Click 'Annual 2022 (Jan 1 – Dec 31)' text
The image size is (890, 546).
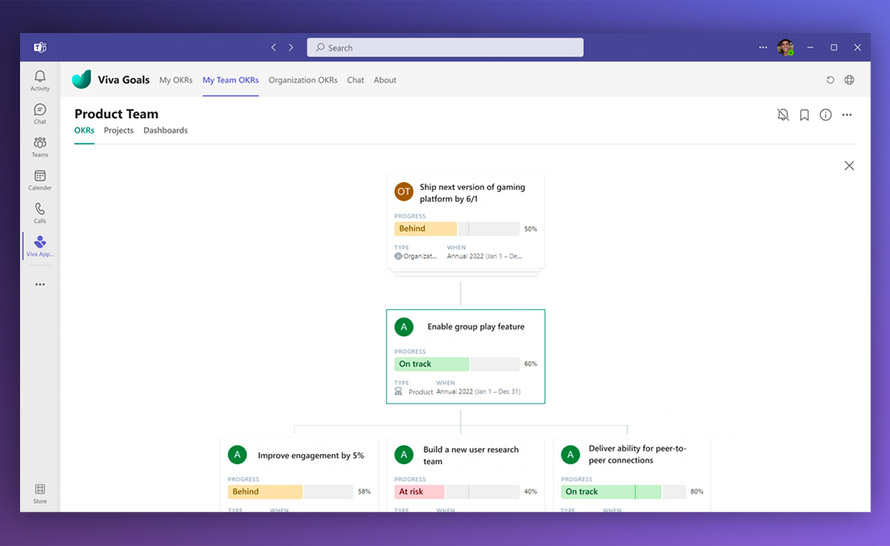point(478,392)
